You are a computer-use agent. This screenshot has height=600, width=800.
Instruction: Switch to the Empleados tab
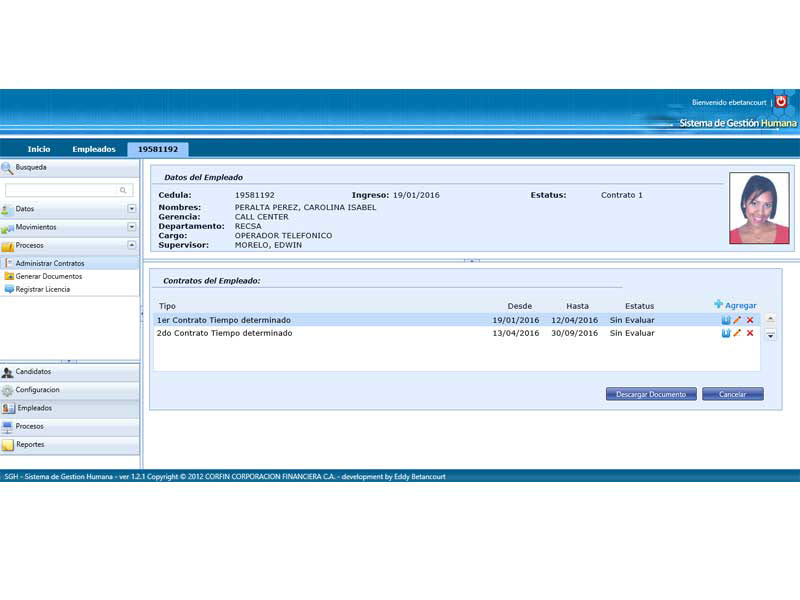point(94,149)
